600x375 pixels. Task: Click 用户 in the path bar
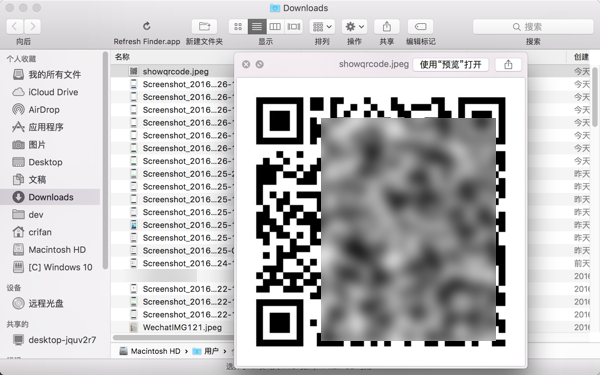click(x=206, y=351)
